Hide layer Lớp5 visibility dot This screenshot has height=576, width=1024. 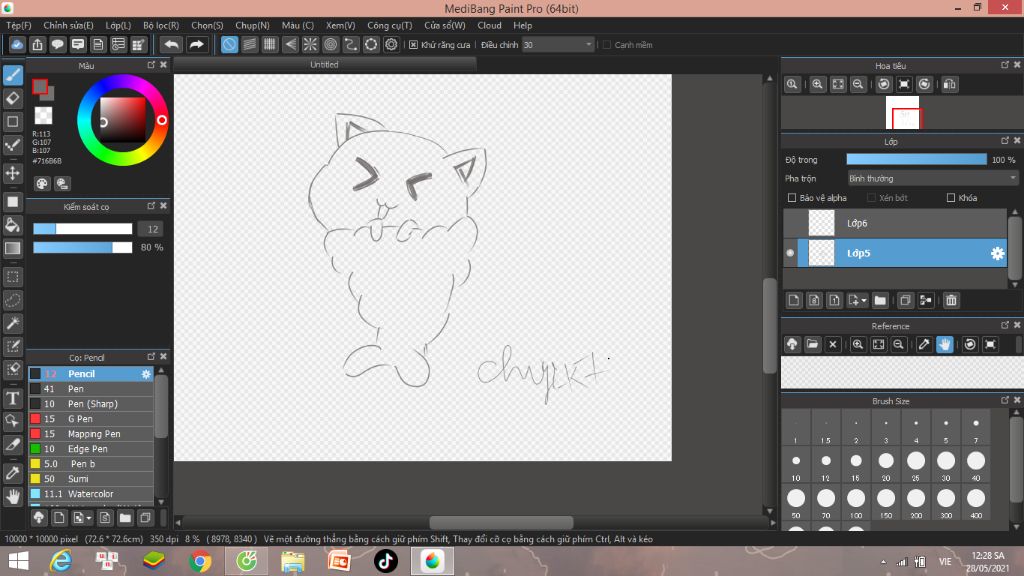pyautogui.click(x=790, y=253)
